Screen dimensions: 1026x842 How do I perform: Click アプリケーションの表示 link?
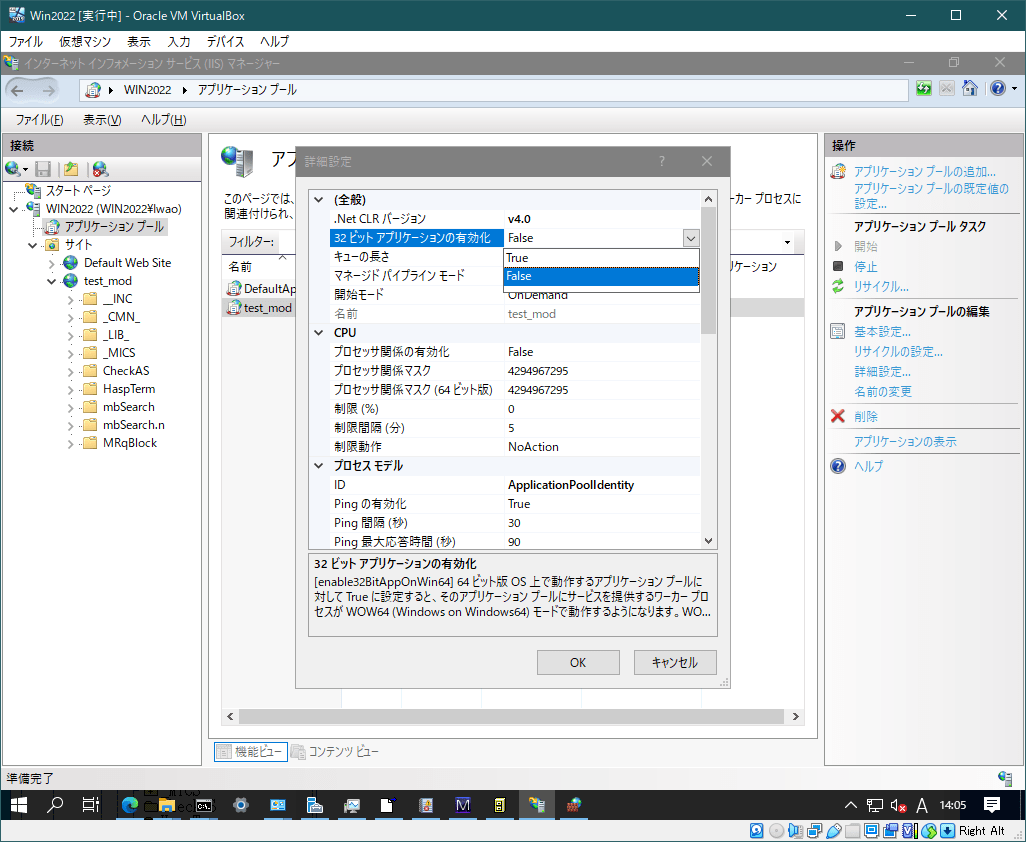905,442
